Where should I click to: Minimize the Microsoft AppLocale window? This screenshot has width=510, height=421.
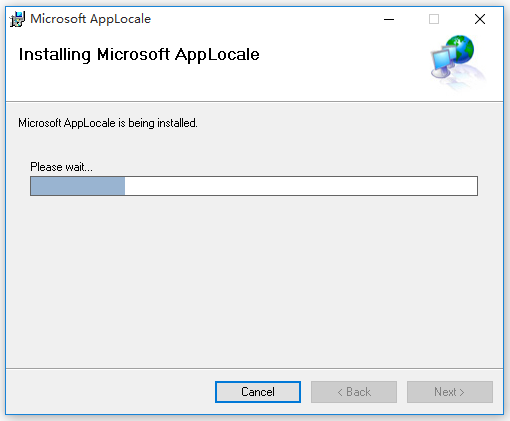[x=389, y=19]
